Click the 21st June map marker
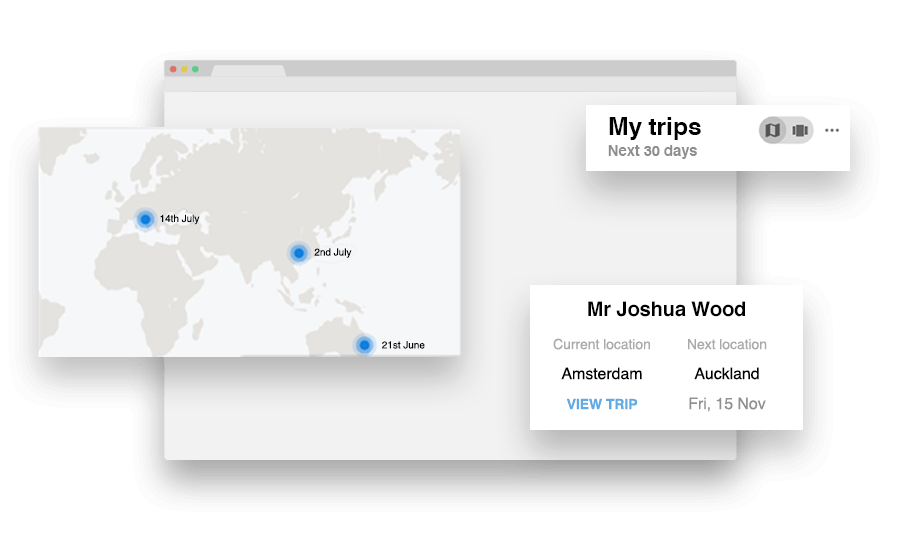The image size is (900, 536). pos(364,345)
